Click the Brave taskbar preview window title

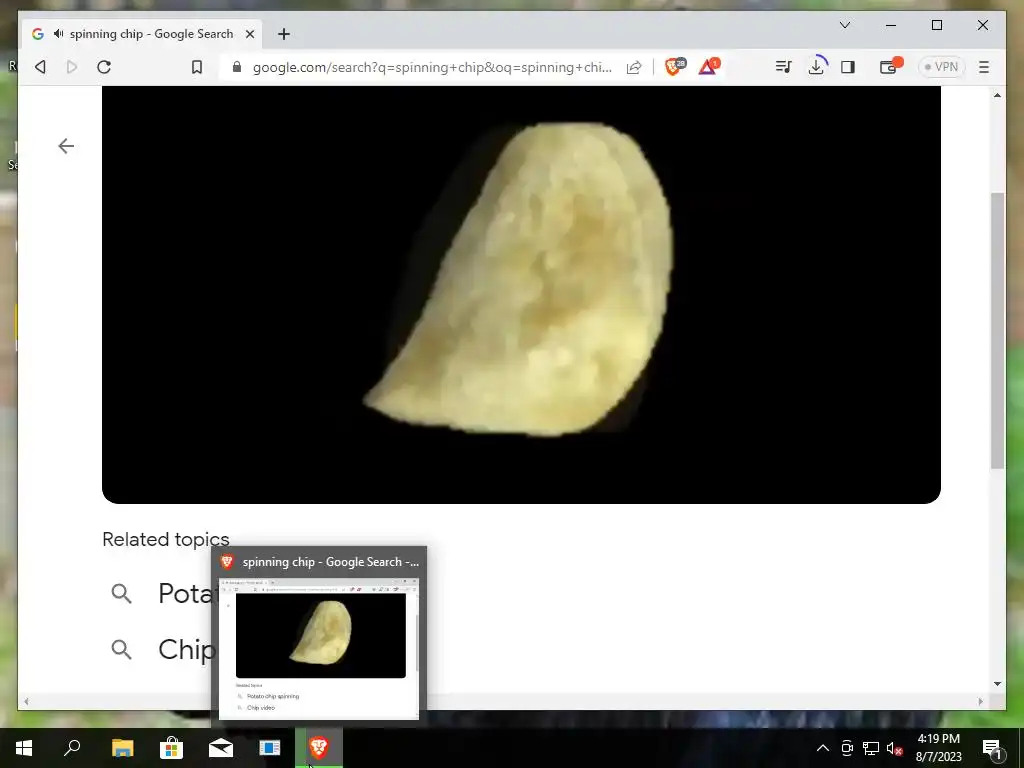point(330,562)
